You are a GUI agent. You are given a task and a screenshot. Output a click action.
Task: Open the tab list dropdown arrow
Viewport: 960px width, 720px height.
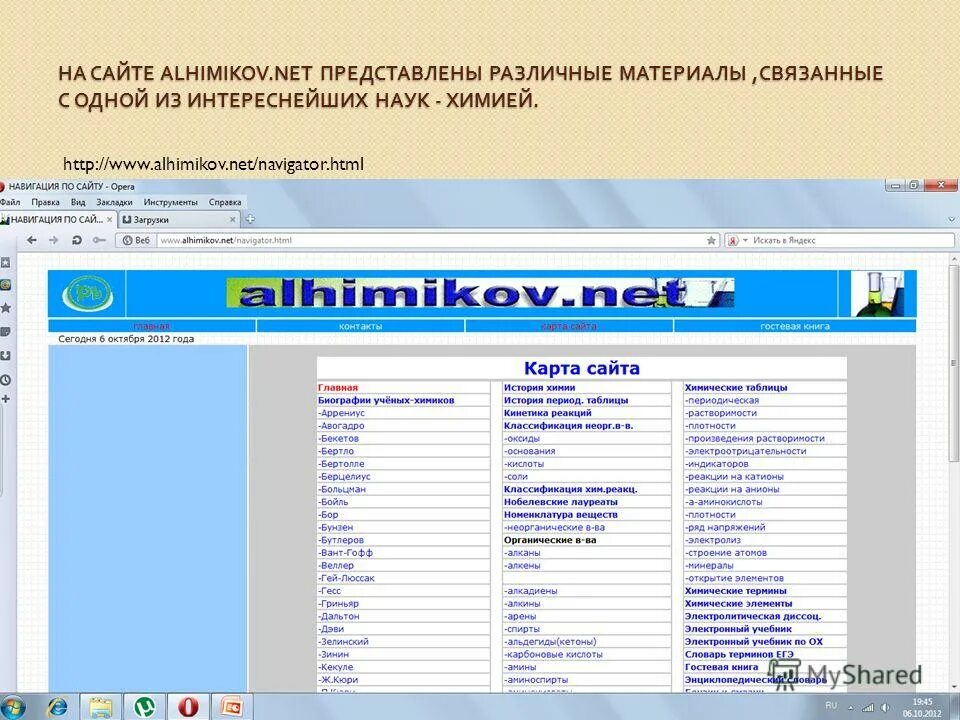[x=951, y=219]
